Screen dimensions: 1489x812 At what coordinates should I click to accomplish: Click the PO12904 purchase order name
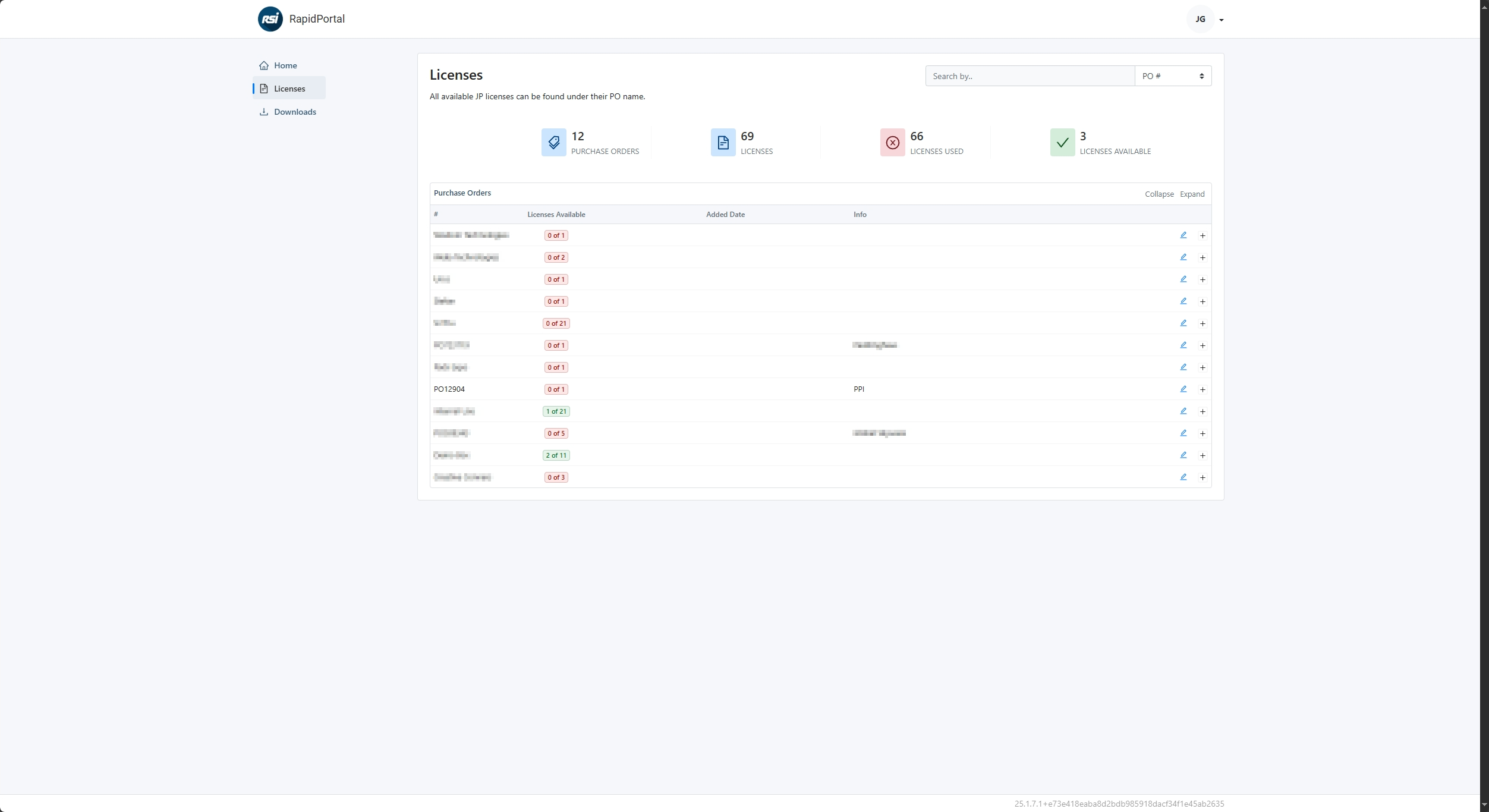click(x=449, y=389)
